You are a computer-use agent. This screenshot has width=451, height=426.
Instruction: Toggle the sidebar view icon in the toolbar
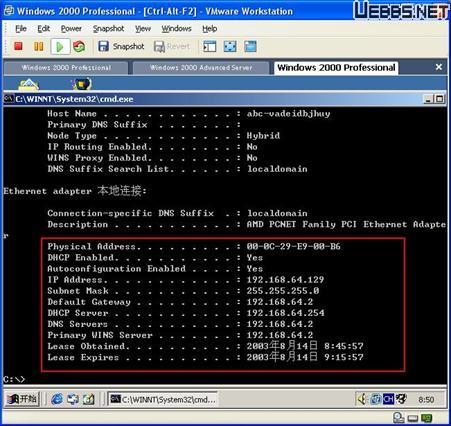(x=210, y=46)
